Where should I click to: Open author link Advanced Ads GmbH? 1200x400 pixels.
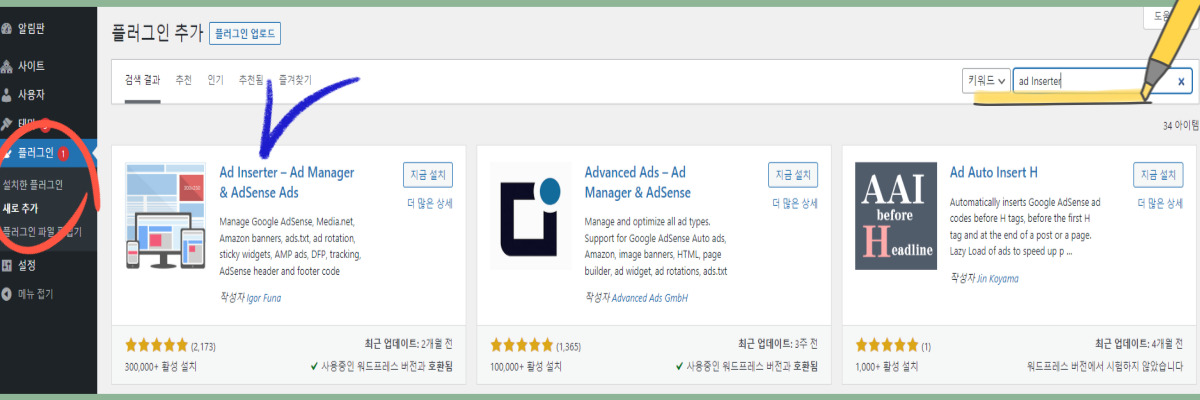650,298
